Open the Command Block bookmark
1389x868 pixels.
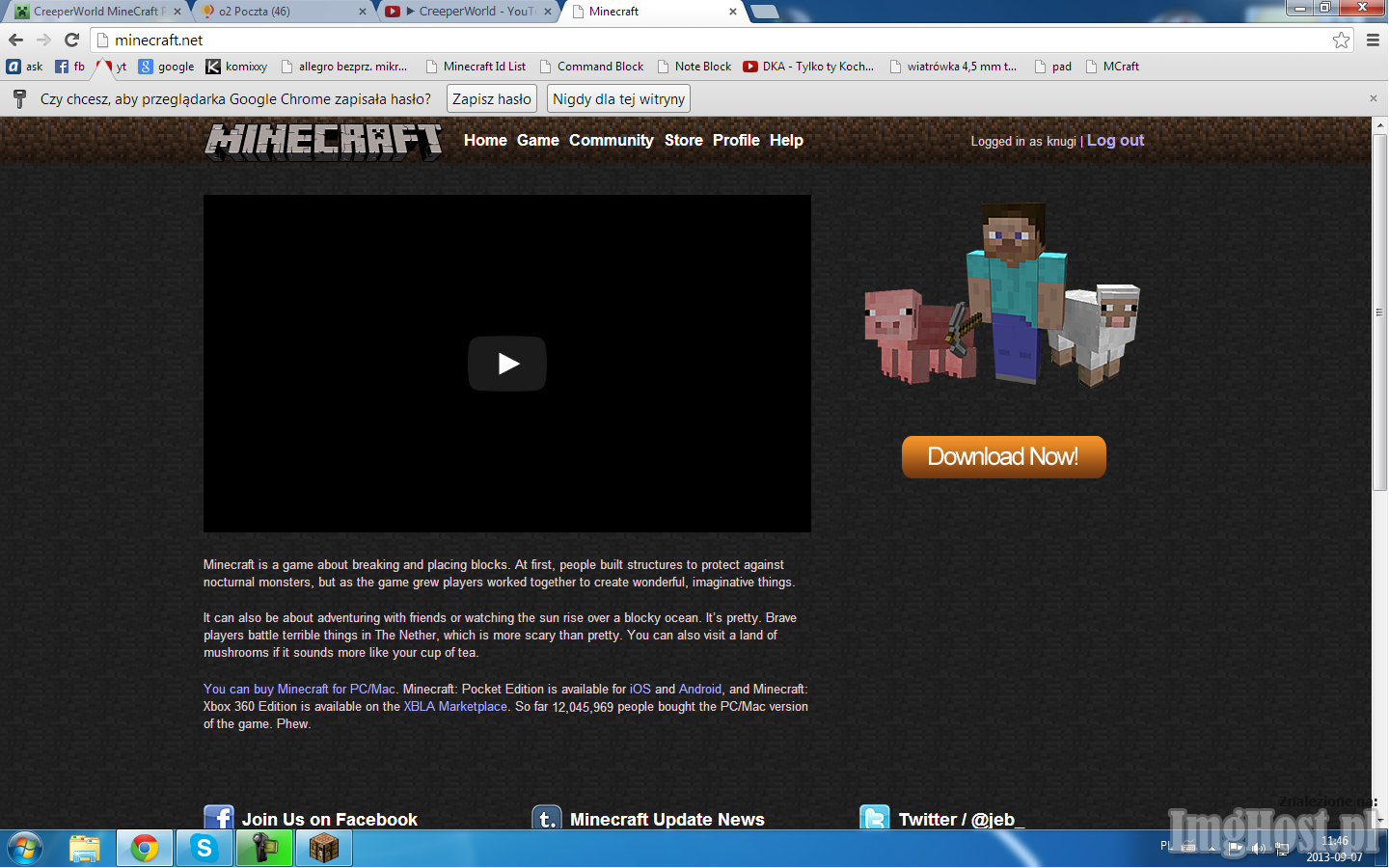(592, 67)
